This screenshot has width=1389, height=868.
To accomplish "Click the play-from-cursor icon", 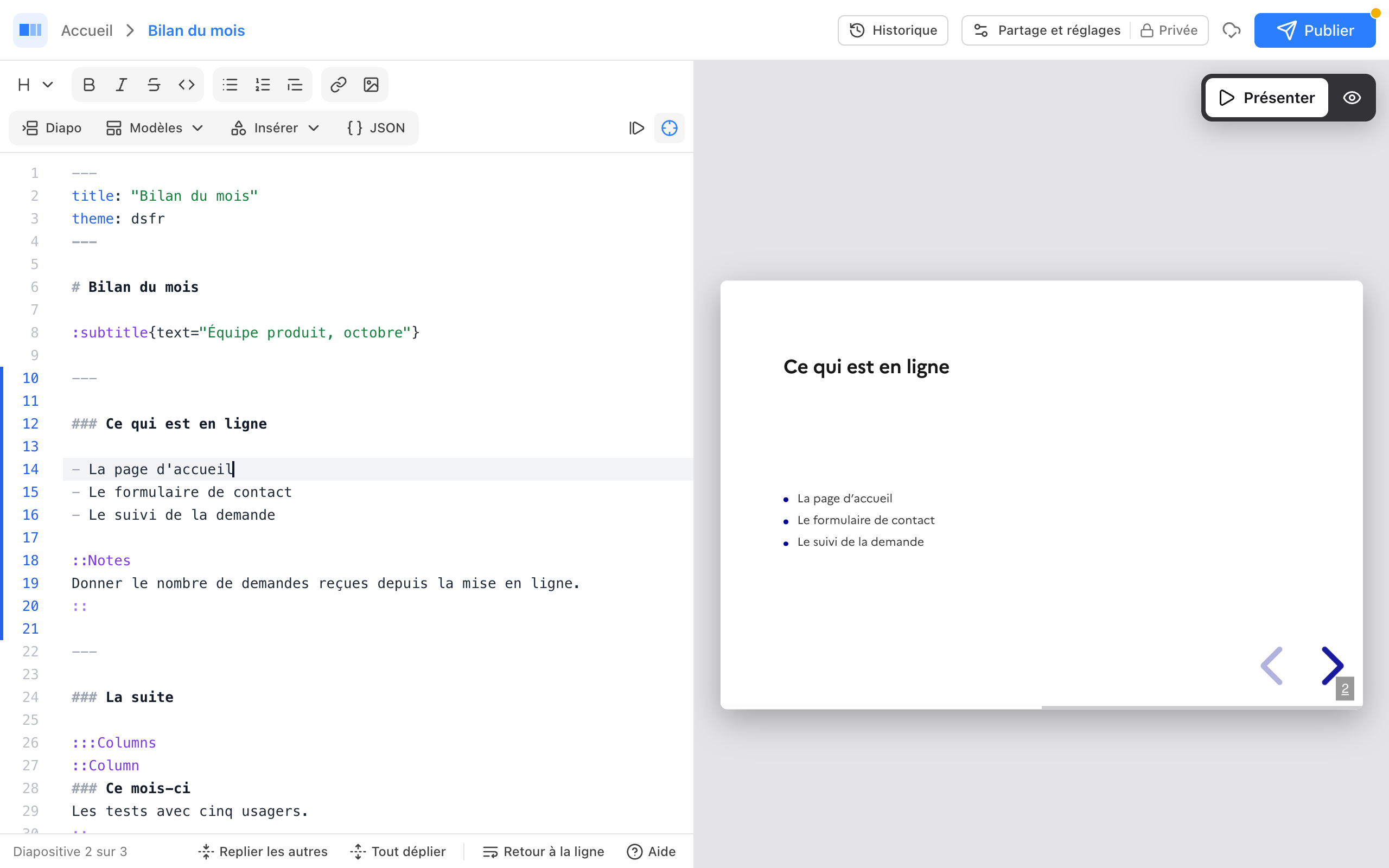I will tap(636, 128).
